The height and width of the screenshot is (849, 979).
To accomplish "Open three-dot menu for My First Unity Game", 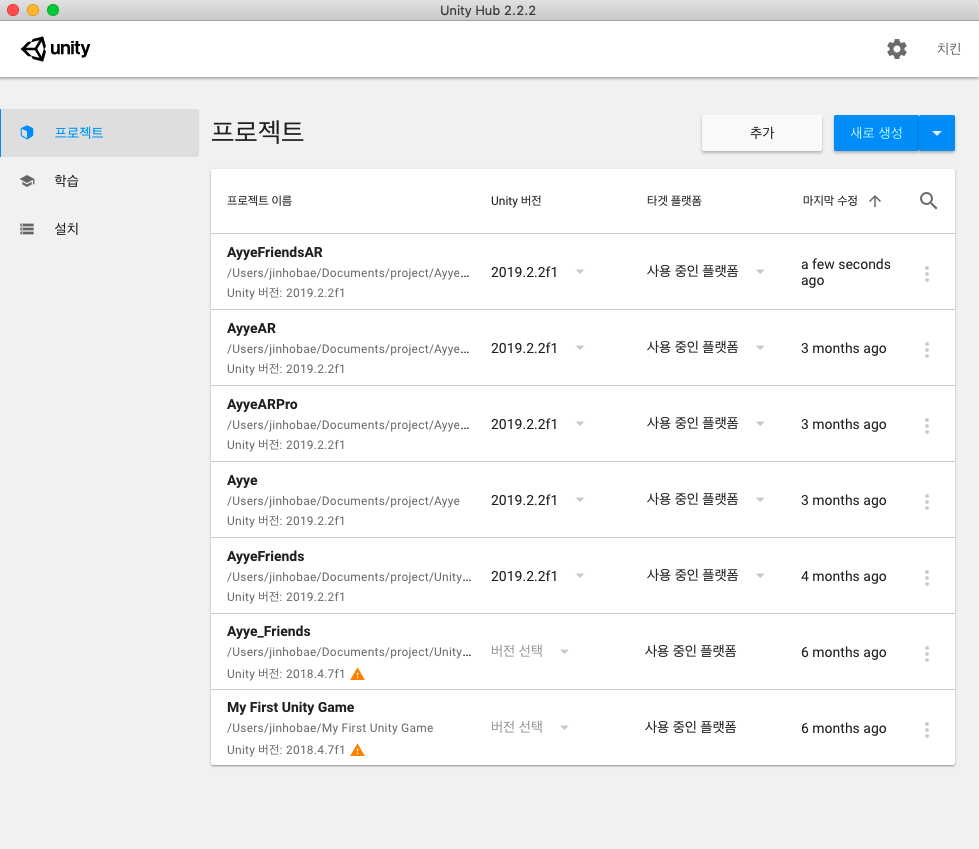I will (927, 729).
